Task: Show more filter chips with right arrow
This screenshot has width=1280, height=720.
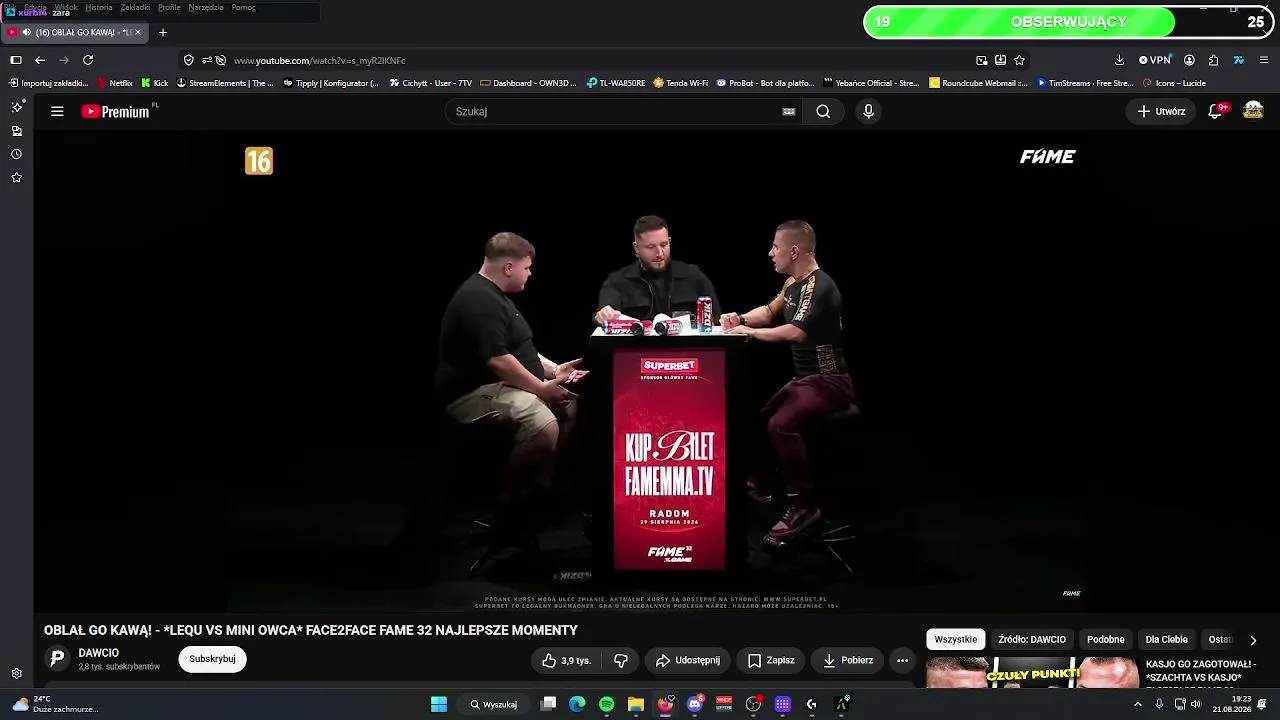Action: [x=1253, y=640]
